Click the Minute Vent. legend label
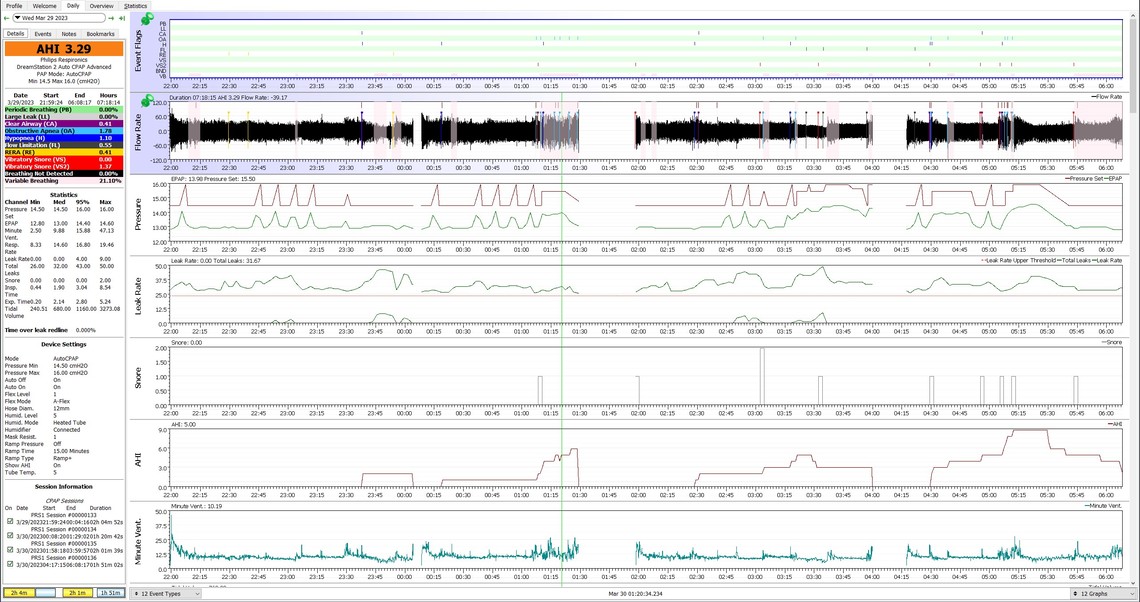1140x602 pixels. (x=1105, y=505)
